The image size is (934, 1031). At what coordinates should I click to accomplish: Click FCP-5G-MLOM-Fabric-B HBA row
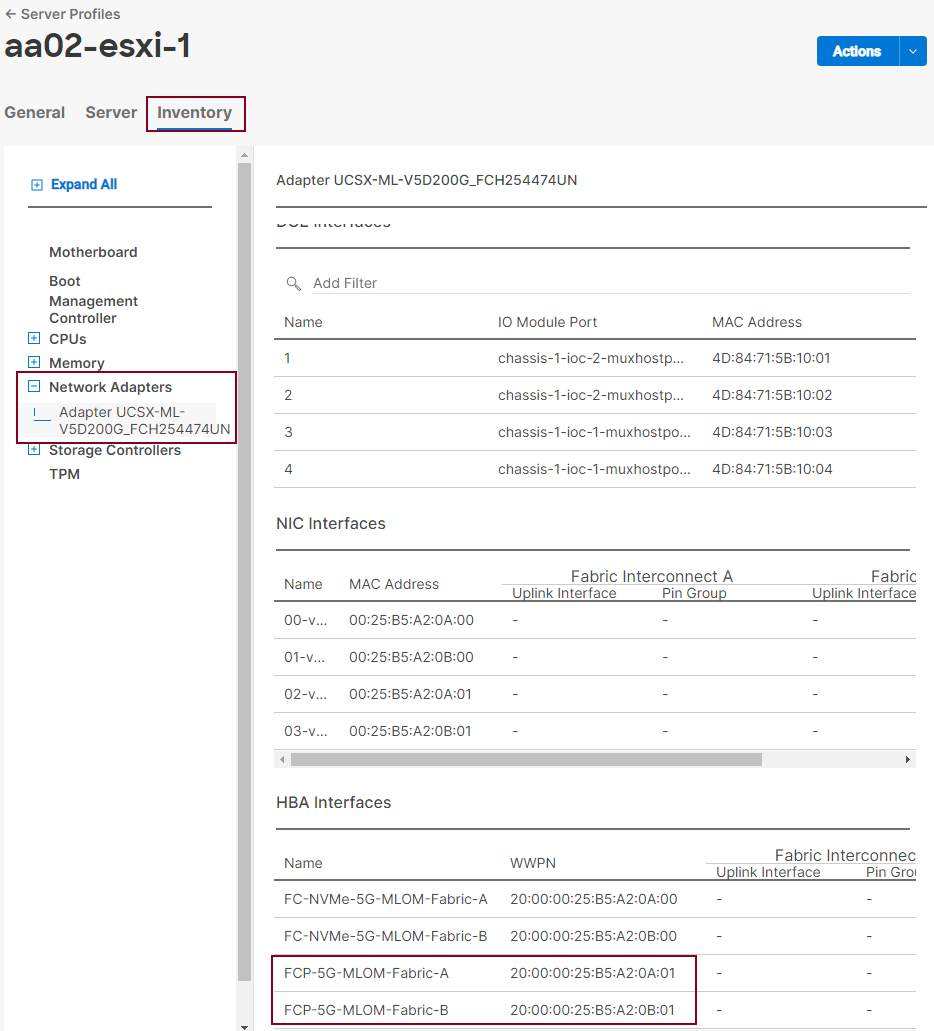pyautogui.click(x=595, y=1009)
